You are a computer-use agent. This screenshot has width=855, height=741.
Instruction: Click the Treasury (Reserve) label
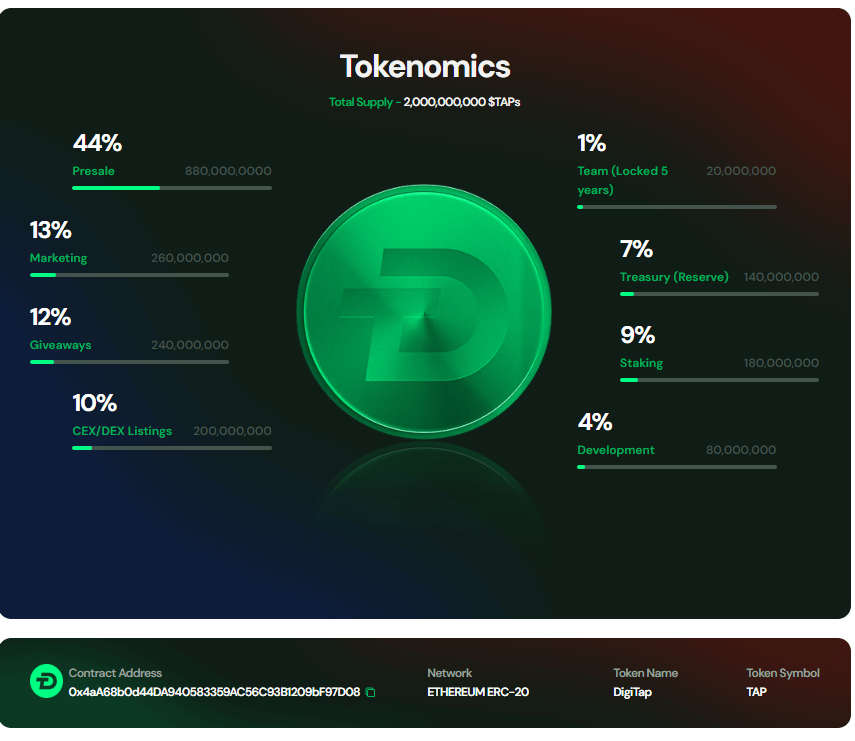[674, 277]
